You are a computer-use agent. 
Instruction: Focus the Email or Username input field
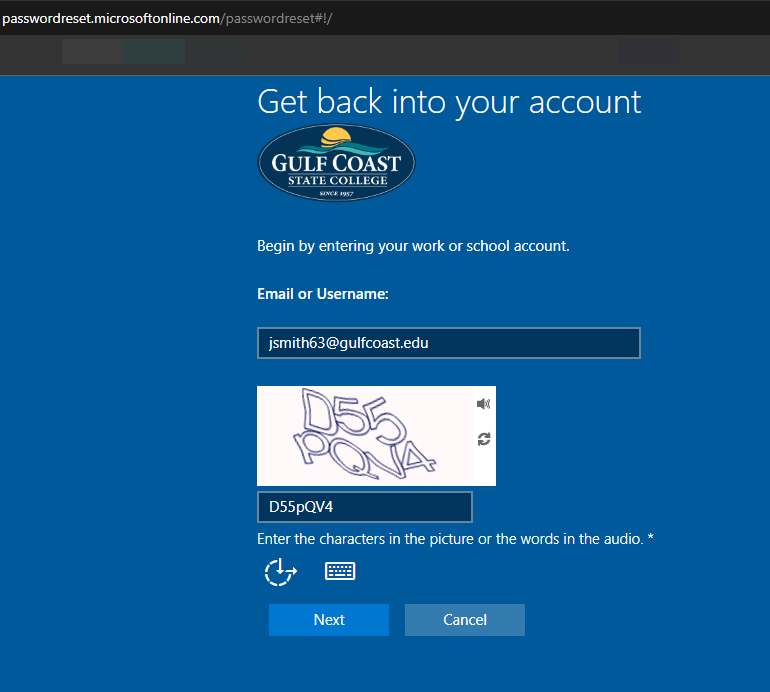[448, 343]
